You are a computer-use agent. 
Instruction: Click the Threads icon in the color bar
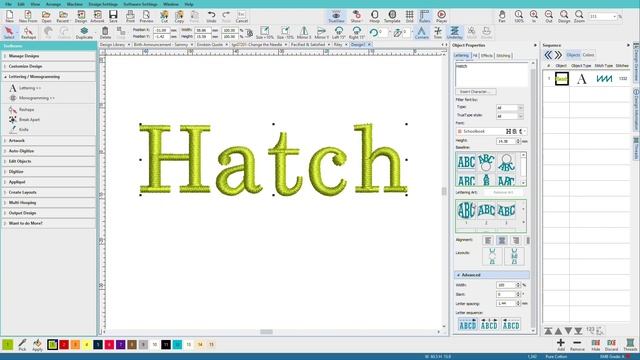tap(630, 345)
